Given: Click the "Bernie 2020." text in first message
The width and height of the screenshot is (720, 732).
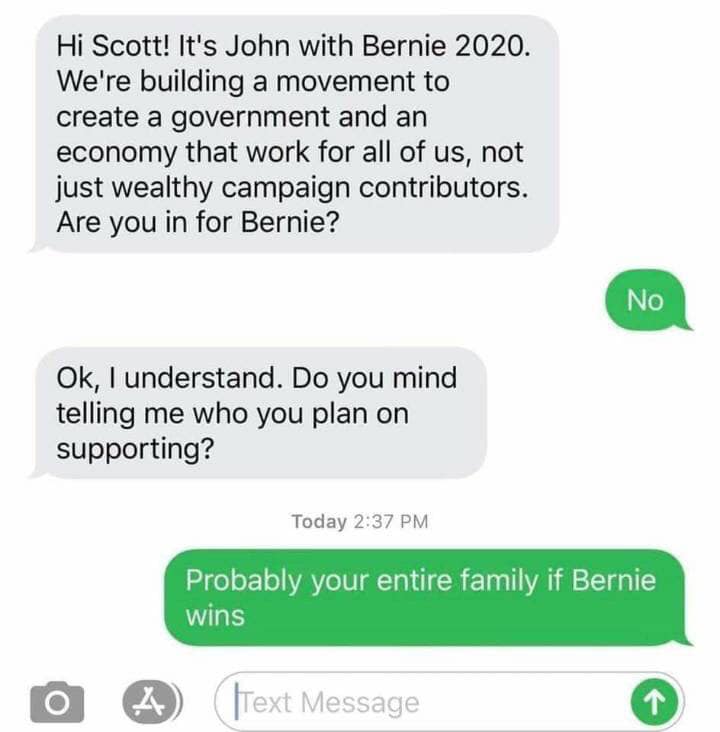Looking at the screenshot, I should [446, 46].
